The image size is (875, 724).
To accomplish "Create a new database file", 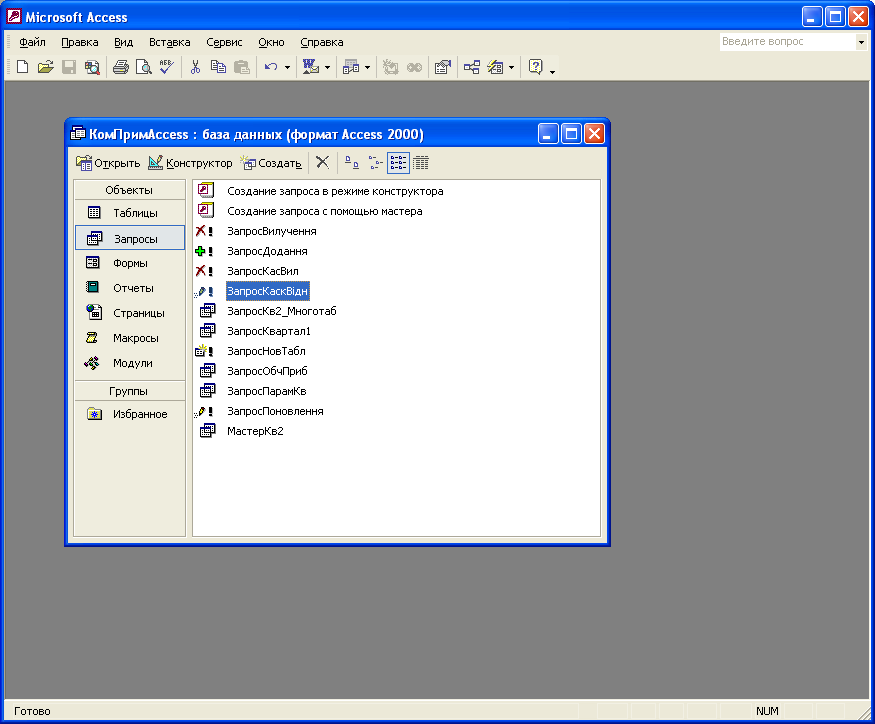I will 22,68.
